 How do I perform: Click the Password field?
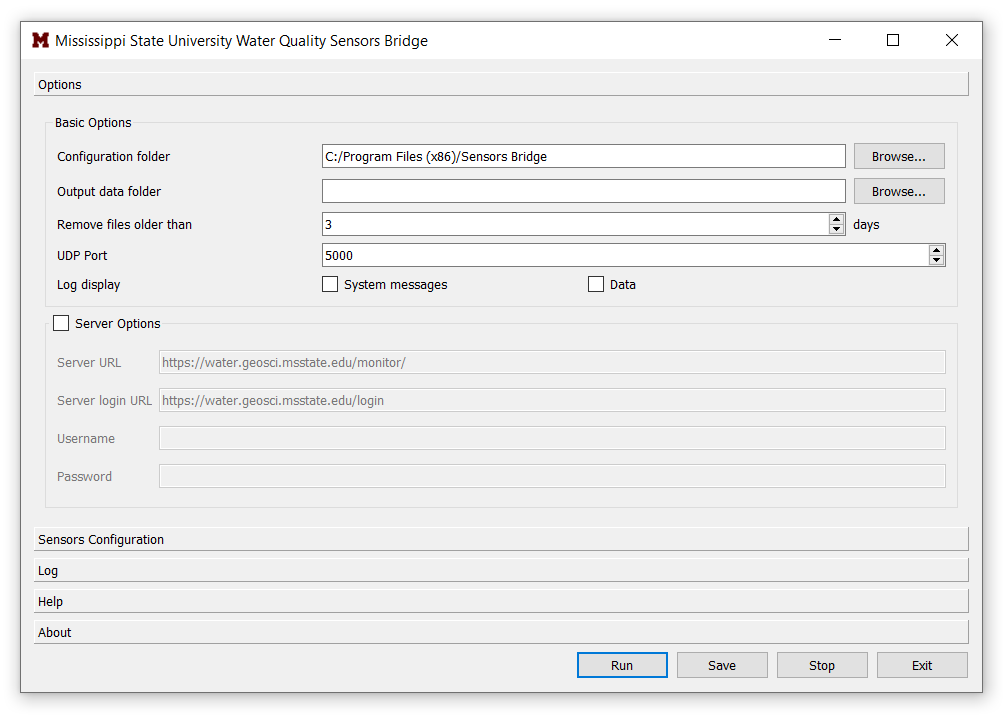552,476
